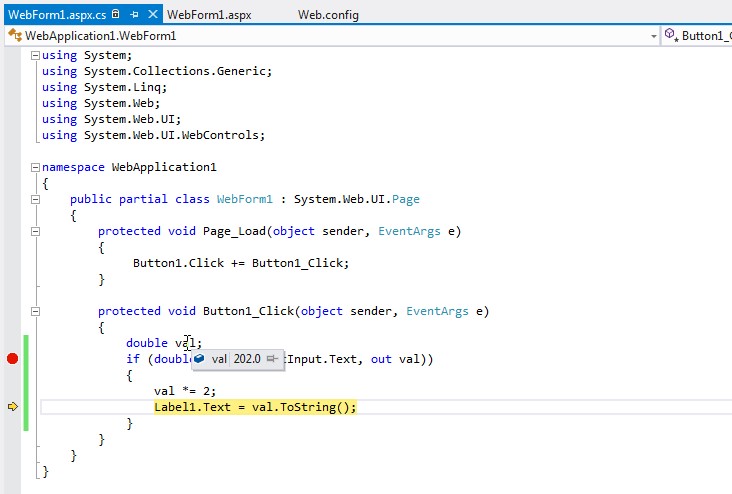This screenshot has height=494, width=732.
Task: Remove the red breakpoint marker
Action: tap(13, 359)
